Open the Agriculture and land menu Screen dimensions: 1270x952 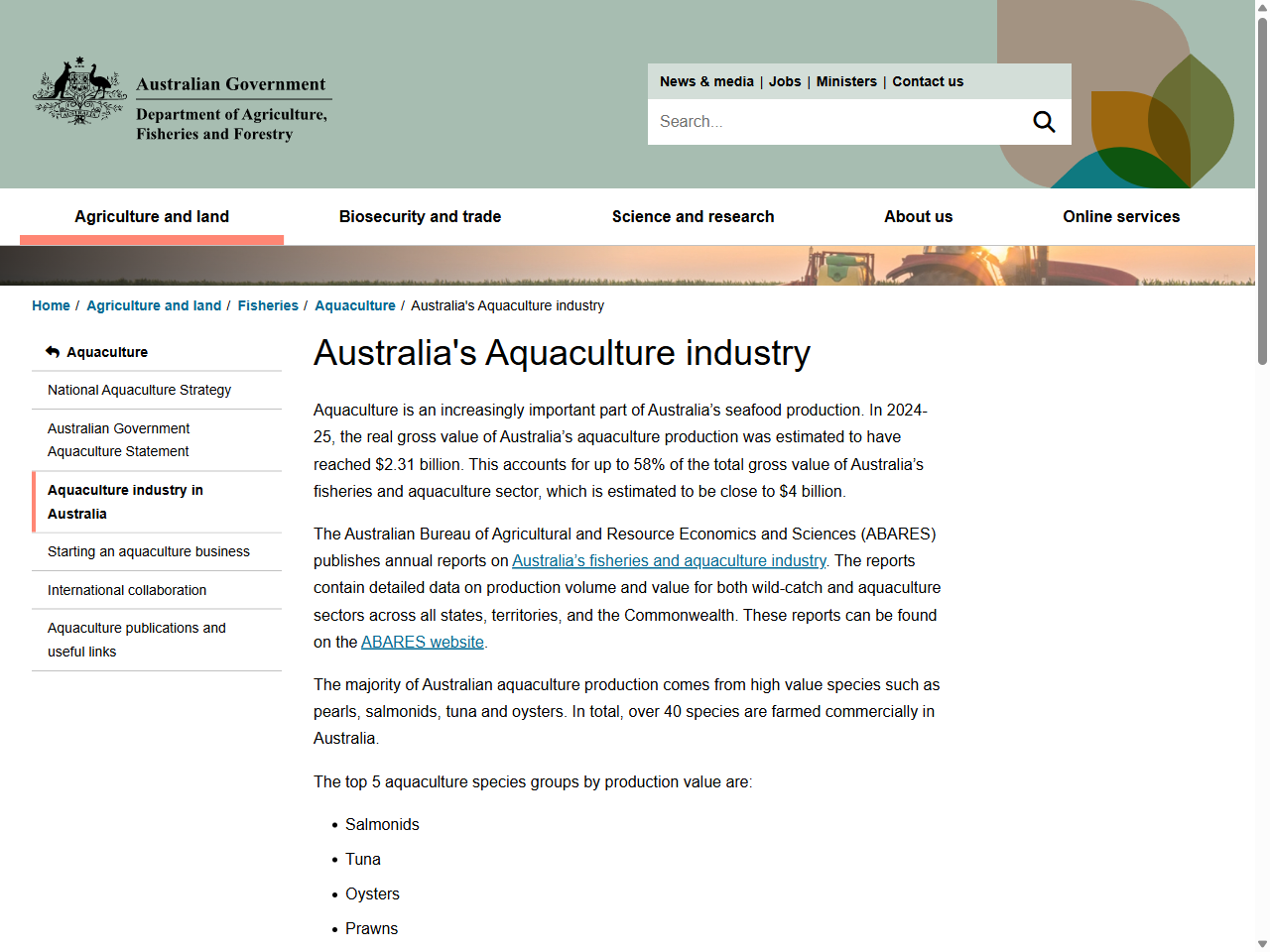[151, 216]
